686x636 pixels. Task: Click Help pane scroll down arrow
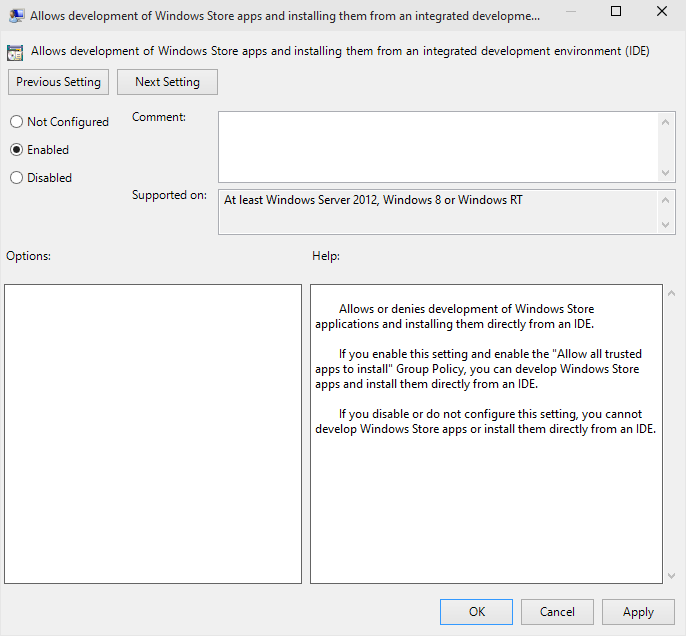tap(672, 576)
